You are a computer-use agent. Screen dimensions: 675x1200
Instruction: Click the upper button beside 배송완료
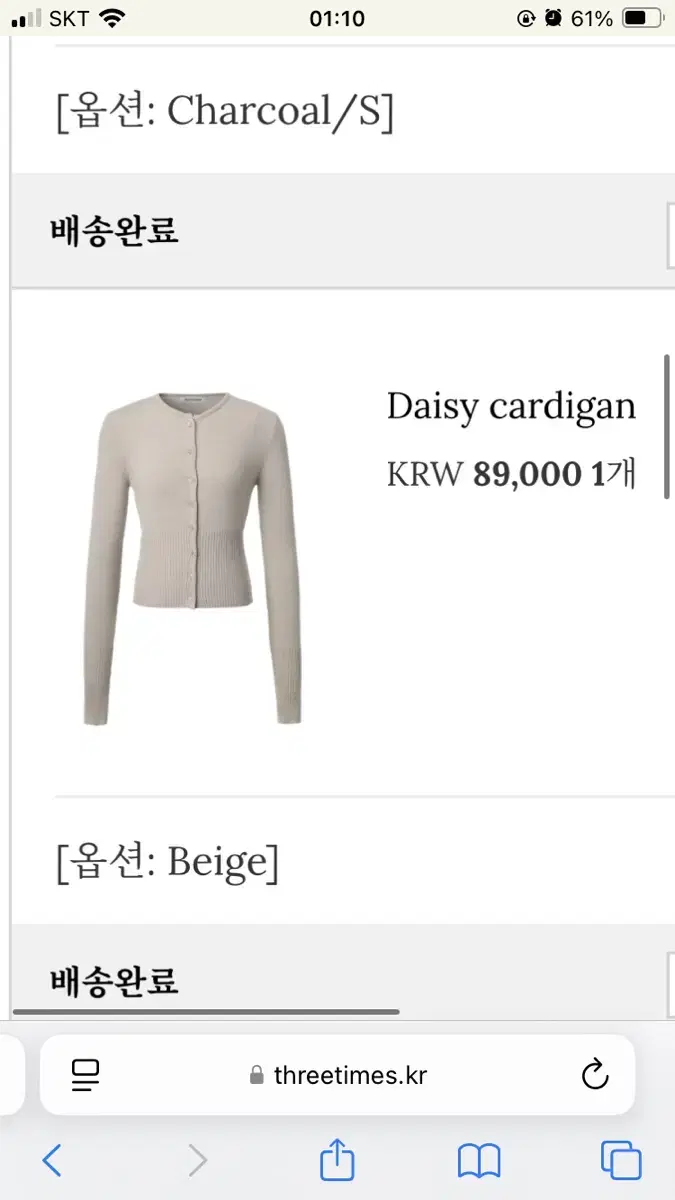click(671, 236)
